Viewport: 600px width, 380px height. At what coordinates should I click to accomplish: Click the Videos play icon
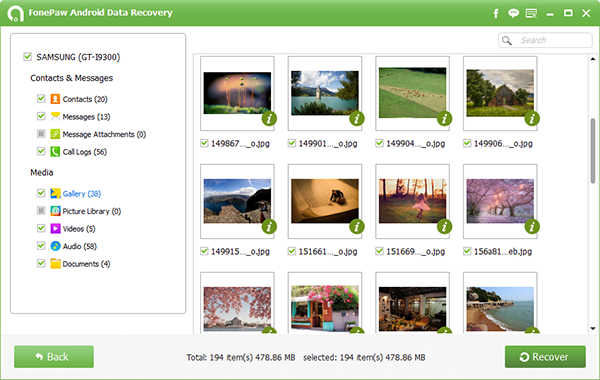pos(55,228)
